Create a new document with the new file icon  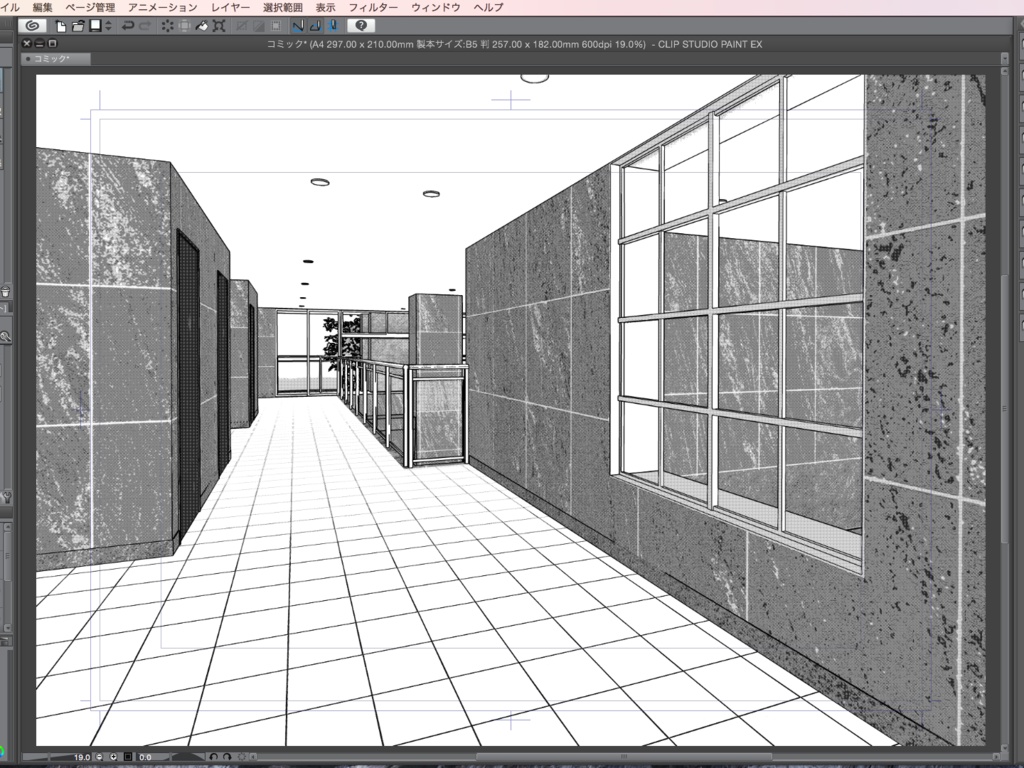click(62, 25)
